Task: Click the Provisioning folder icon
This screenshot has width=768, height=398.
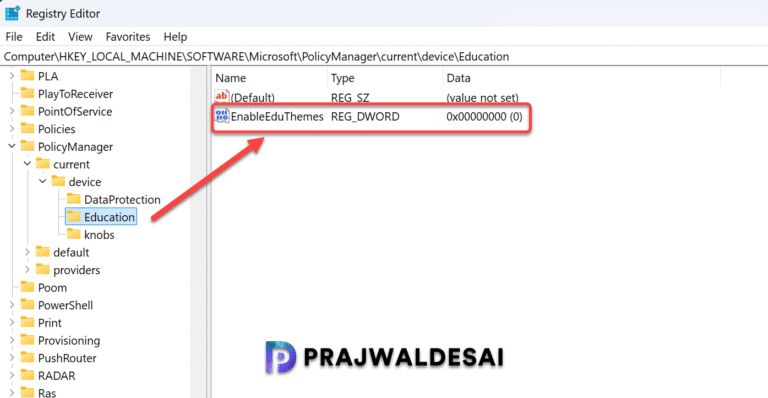Action: pos(27,340)
